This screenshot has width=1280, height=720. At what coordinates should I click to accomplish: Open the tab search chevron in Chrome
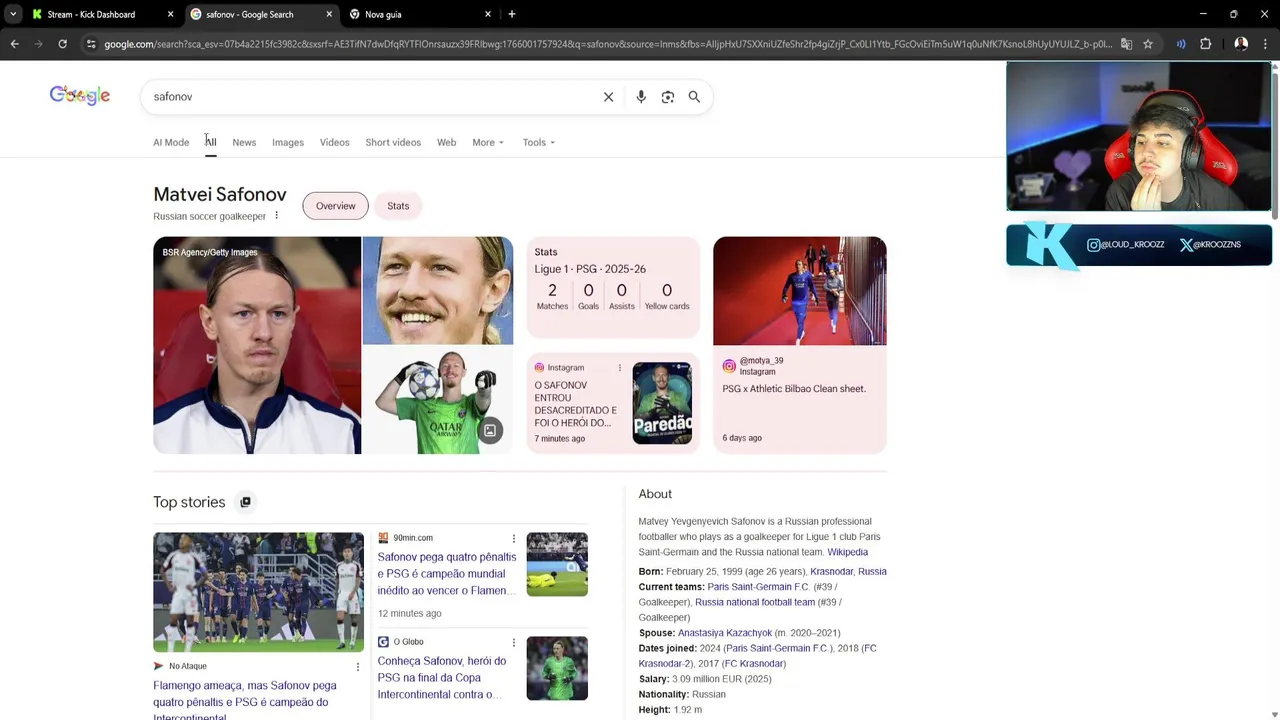click(13, 14)
